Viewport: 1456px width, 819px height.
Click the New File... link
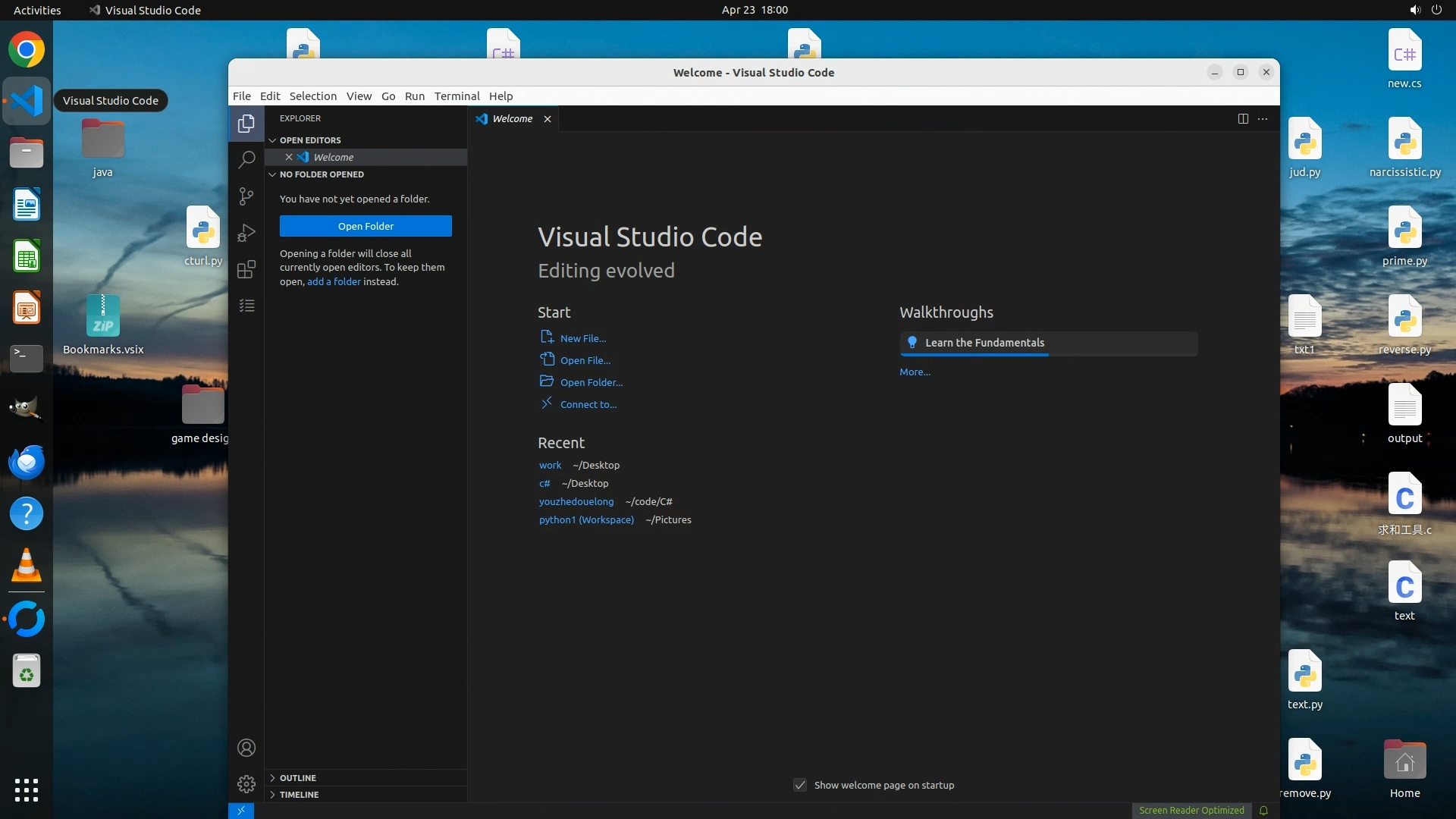point(582,338)
